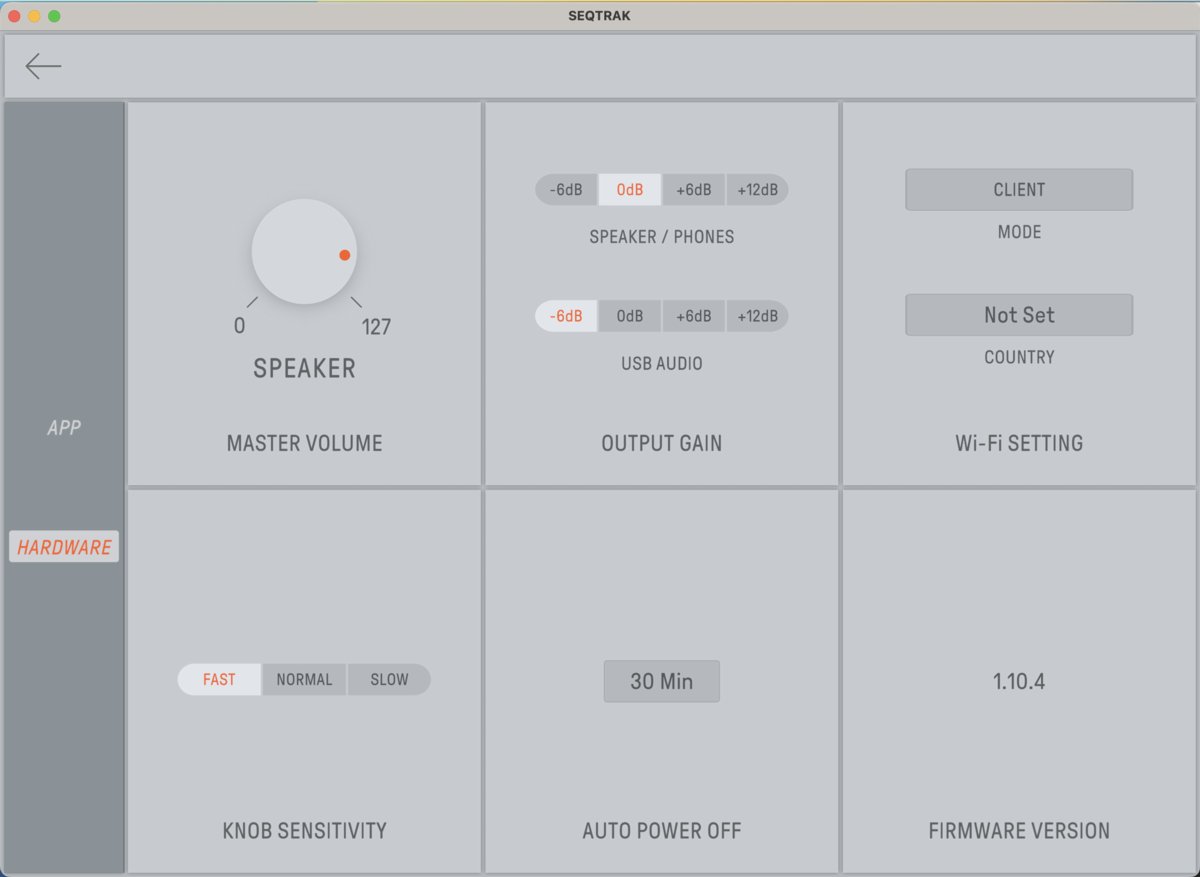Set USB Audio gain to 0dB
1200x877 pixels.
(630, 316)
